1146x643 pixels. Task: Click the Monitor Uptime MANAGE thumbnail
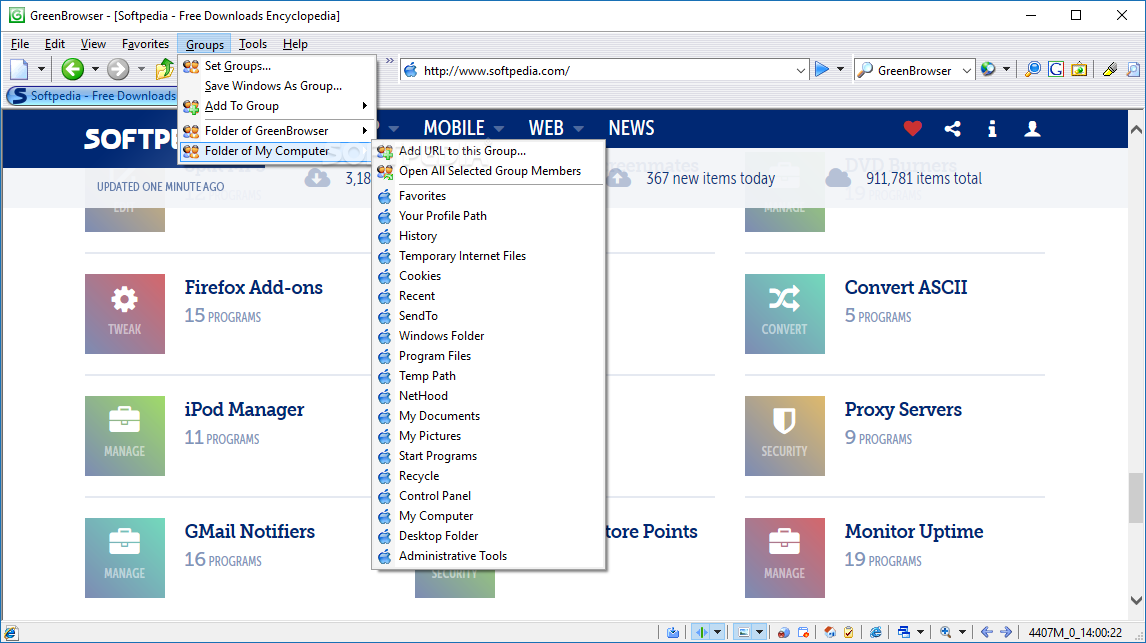pyautogui.click(x=784, y=558)
